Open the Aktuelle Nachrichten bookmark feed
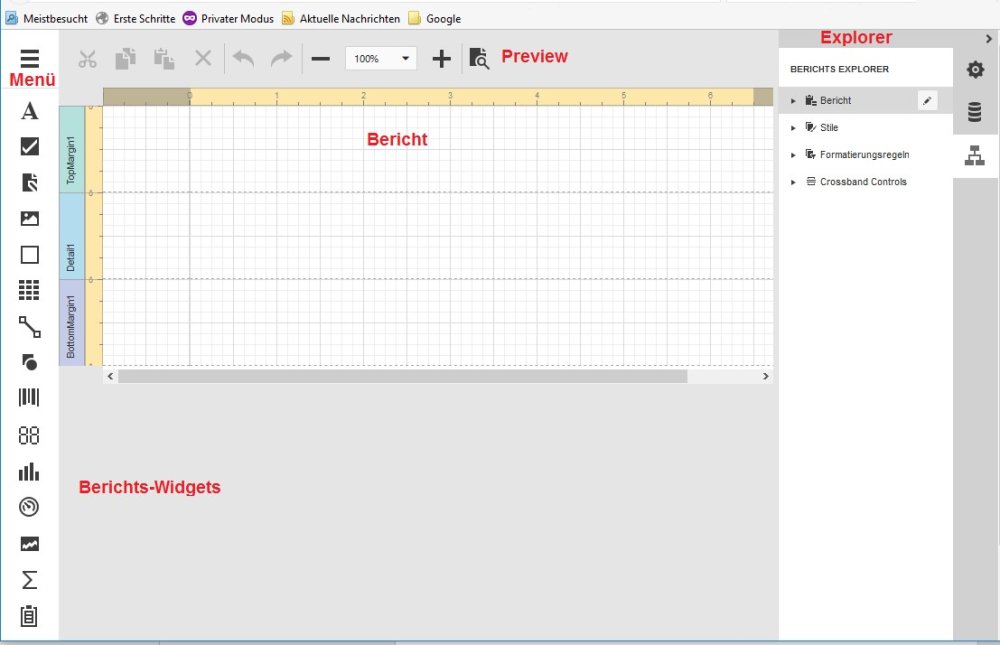1000x645 pixels. [x=341, y=19]
